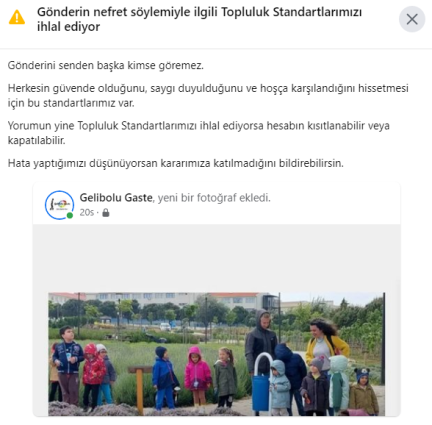Click the 20s post timestamp

point(87,213)
